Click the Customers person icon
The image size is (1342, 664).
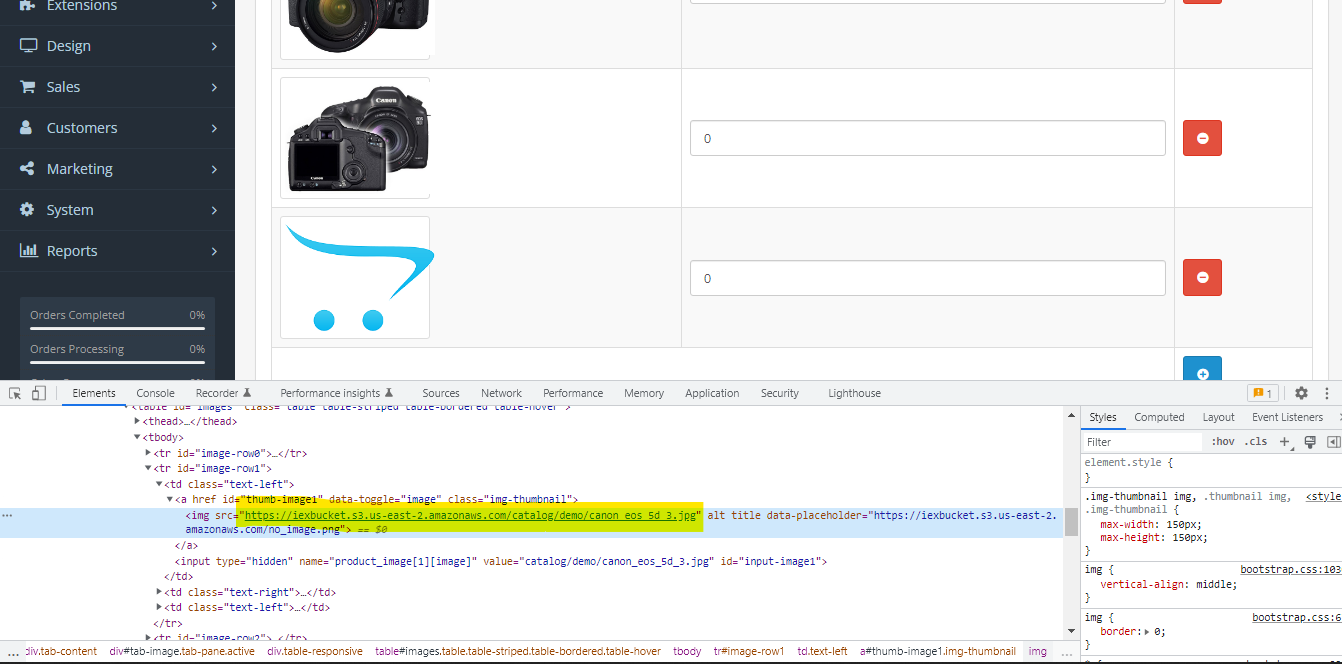[28, 128]
